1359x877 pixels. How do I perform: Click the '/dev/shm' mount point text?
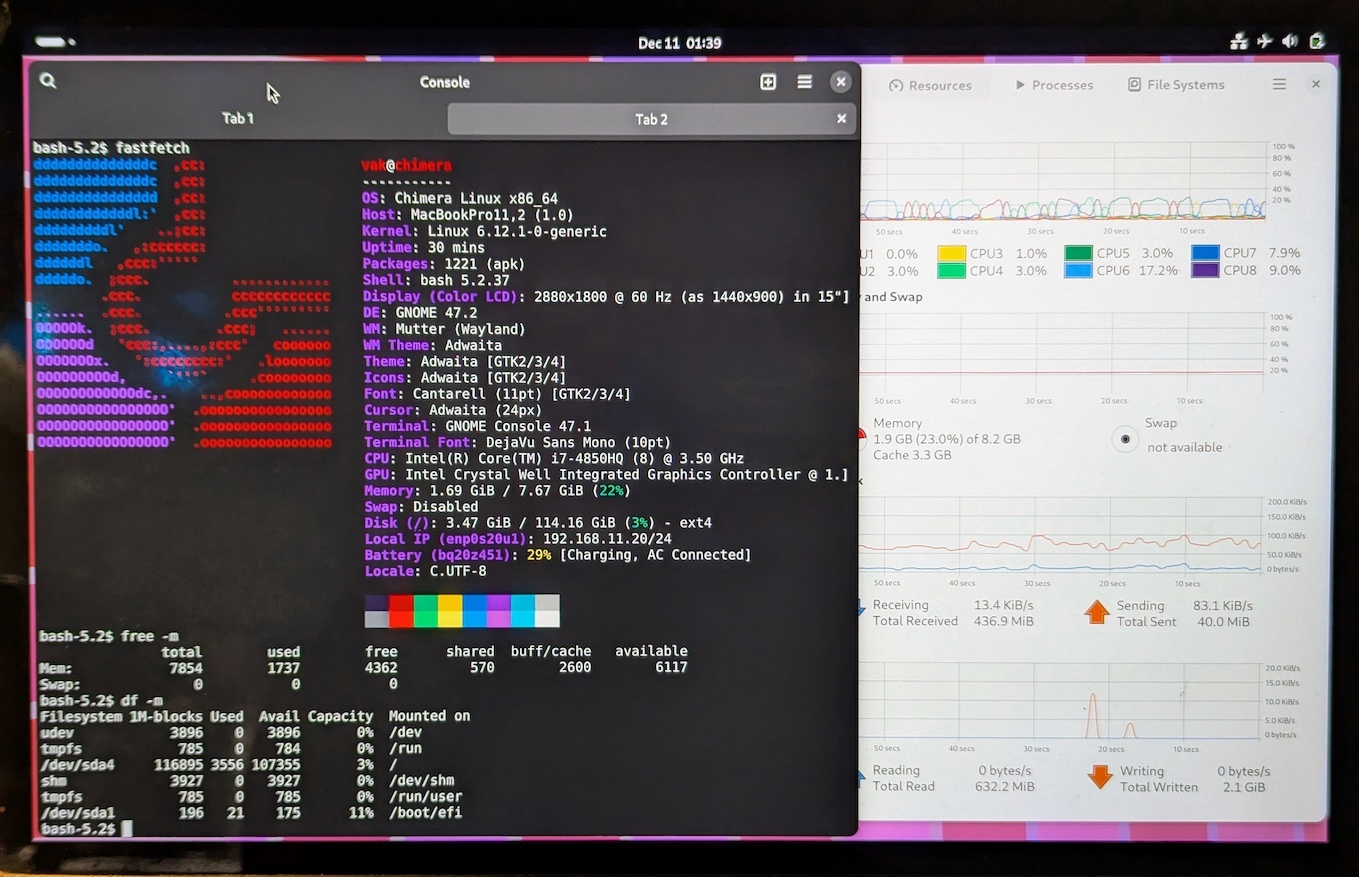click(421, 781)
